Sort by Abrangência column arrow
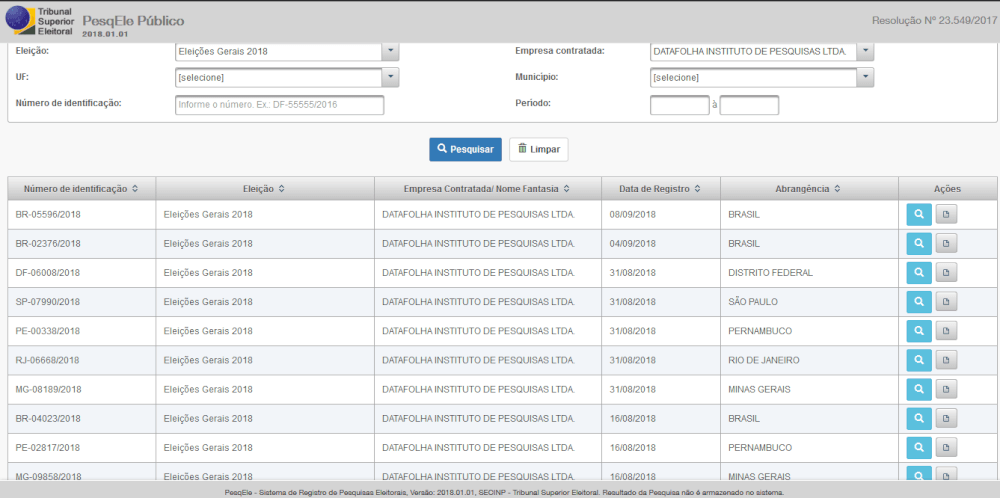The height and width of the screenshot is (498, 1000). pos(837,189)
